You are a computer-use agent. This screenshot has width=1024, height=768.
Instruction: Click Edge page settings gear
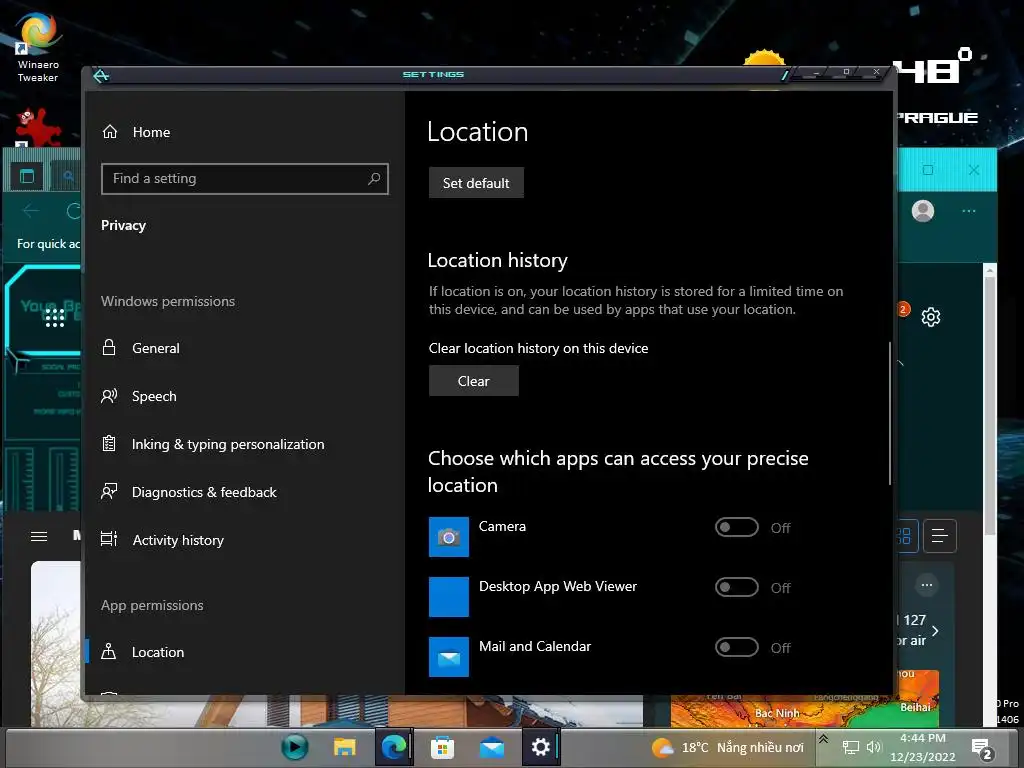(931, 317)
